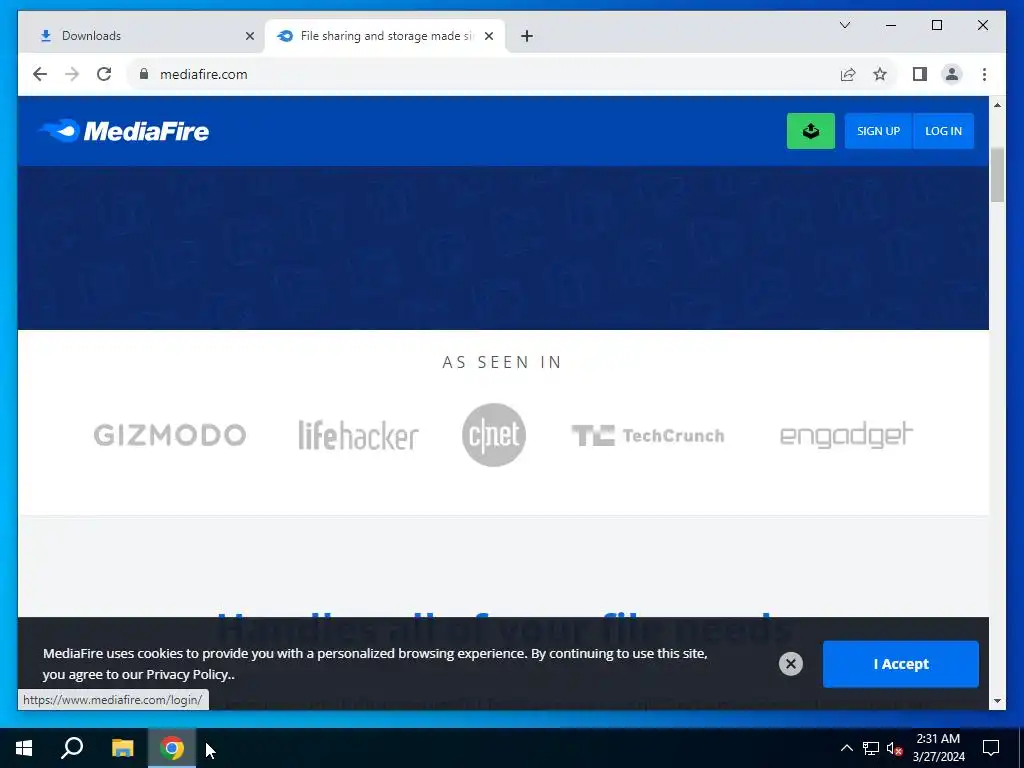
Task: Click the Engadget logo
Action: pos(846,436)
